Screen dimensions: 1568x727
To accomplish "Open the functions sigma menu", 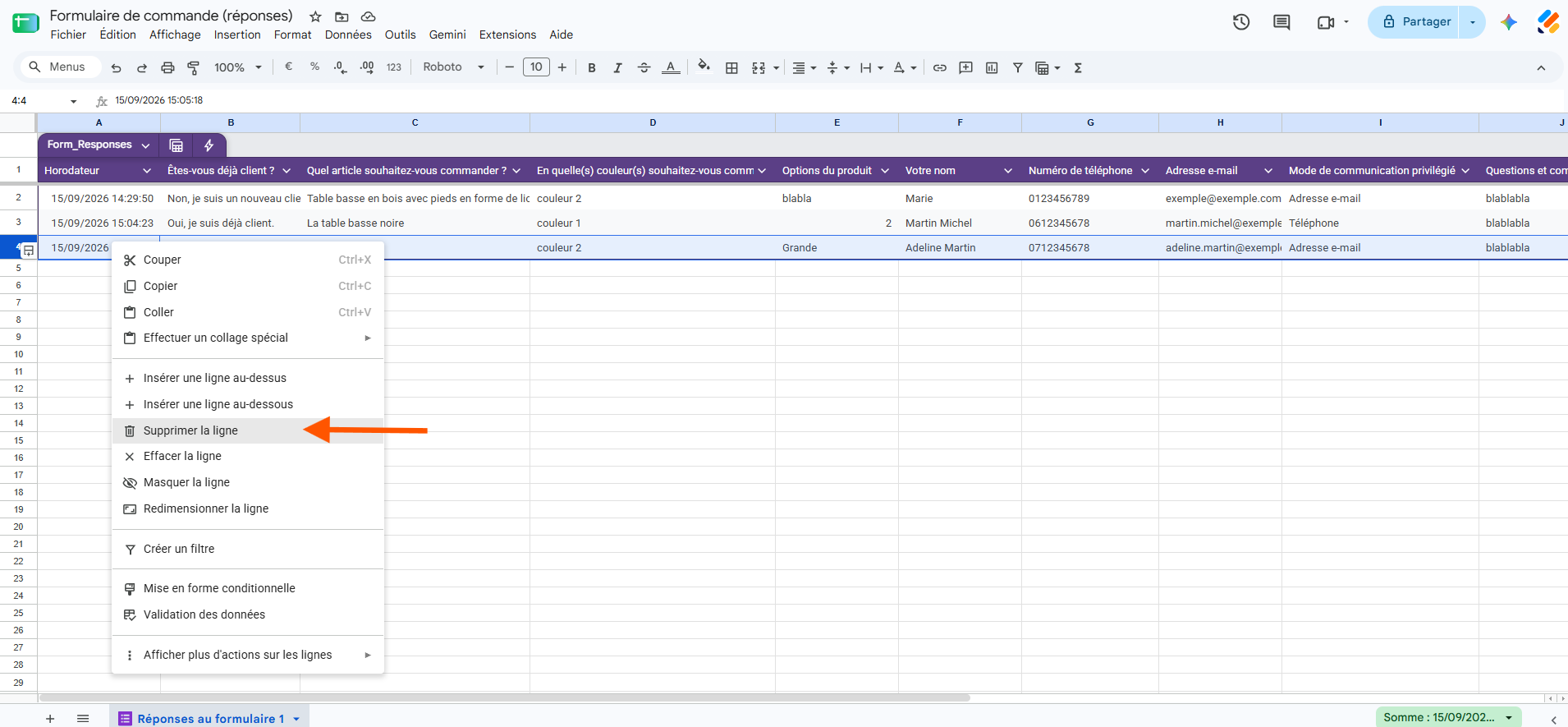I will (x=1078, y=67).
